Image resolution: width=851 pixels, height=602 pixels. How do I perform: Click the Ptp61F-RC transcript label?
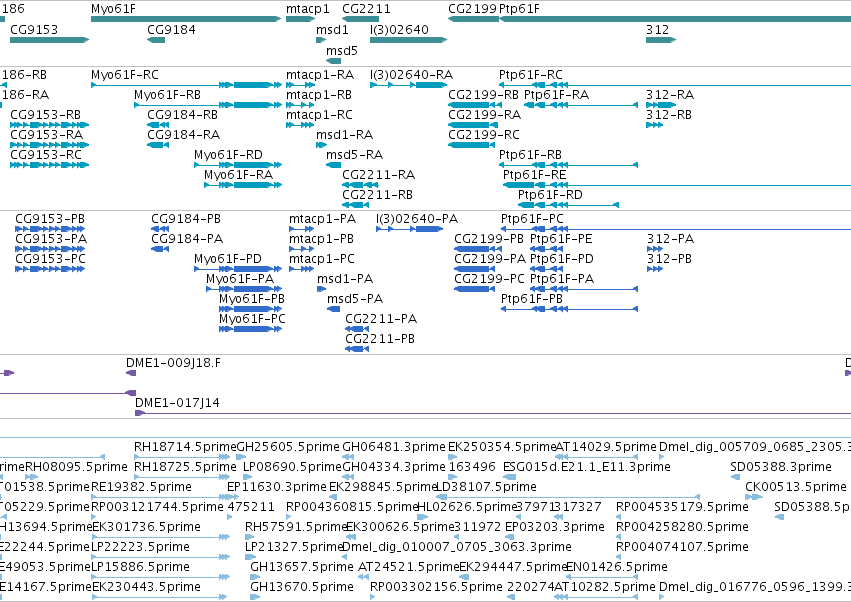(531, 75)
